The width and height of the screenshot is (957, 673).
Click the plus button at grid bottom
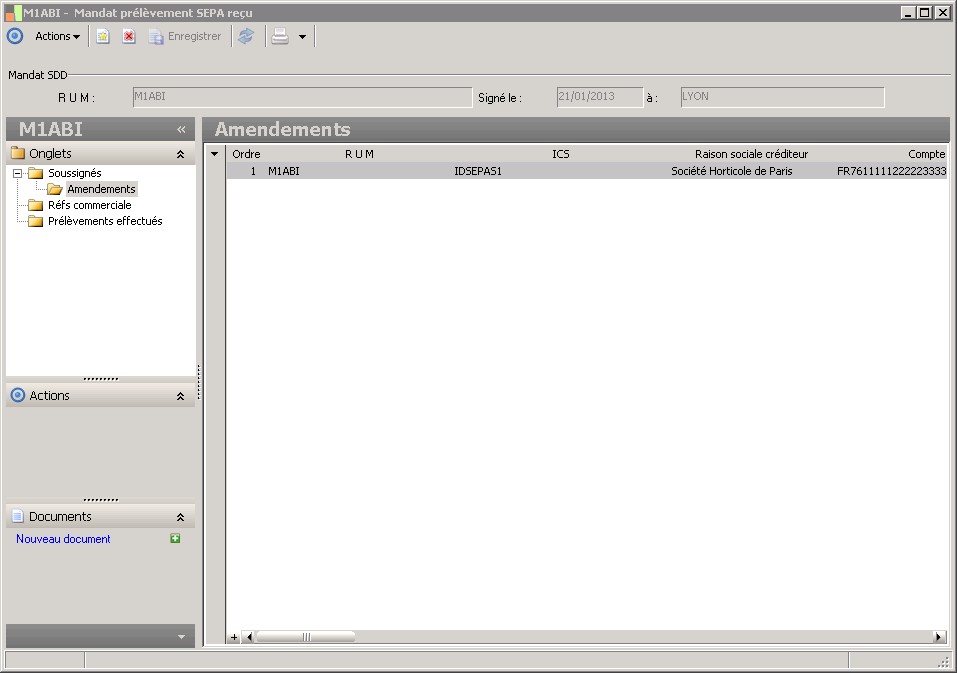[x=234, y=637]
